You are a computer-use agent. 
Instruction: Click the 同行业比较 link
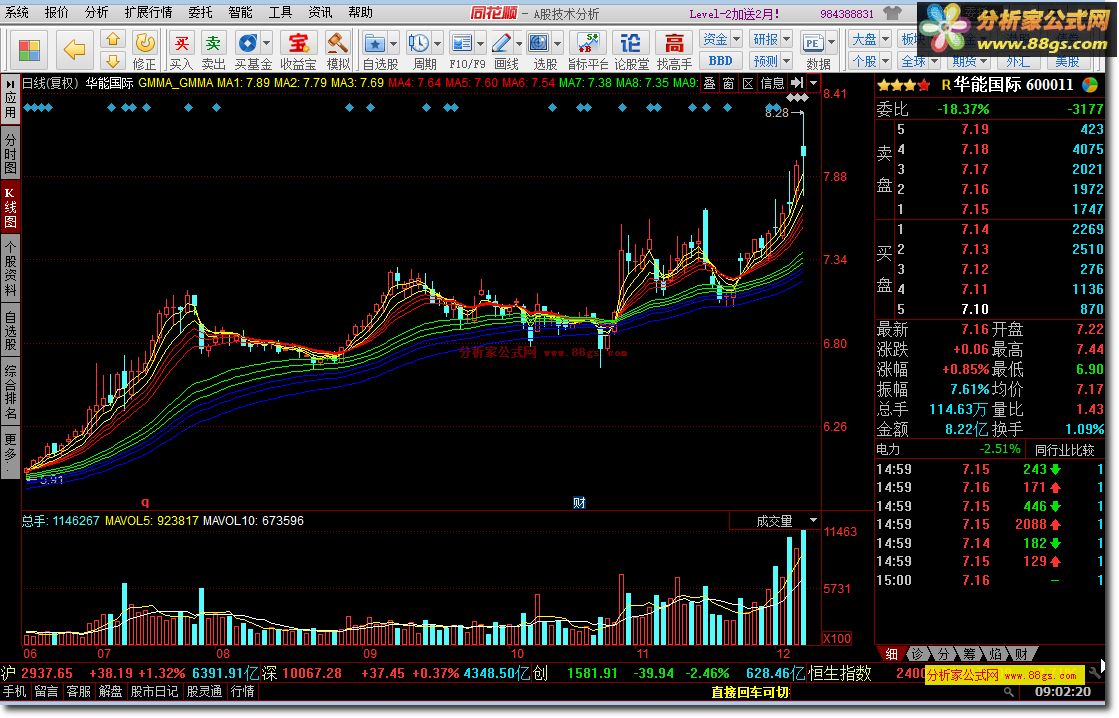point(1064,450)
